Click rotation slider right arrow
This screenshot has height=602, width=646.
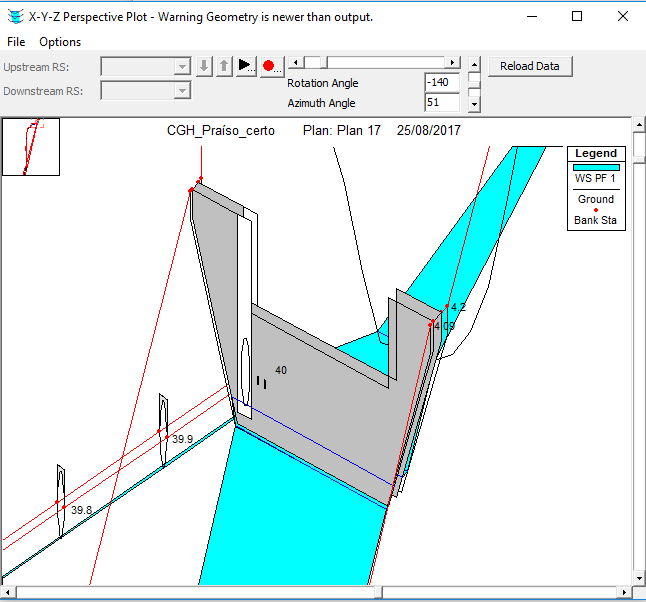pyautogui.click(x=453, y=62)
